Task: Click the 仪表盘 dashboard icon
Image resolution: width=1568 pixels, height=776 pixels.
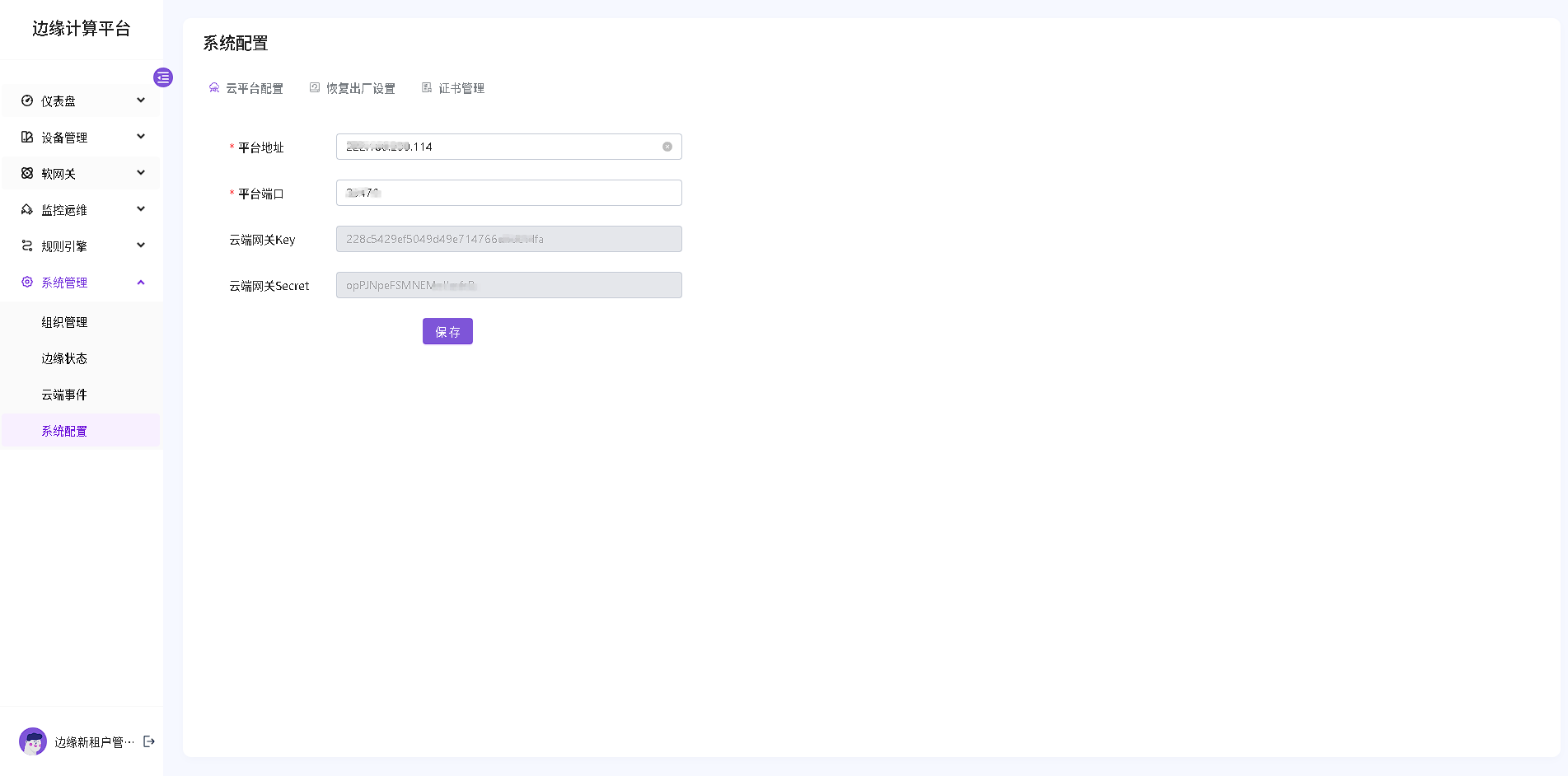Action: click(27, 101)
